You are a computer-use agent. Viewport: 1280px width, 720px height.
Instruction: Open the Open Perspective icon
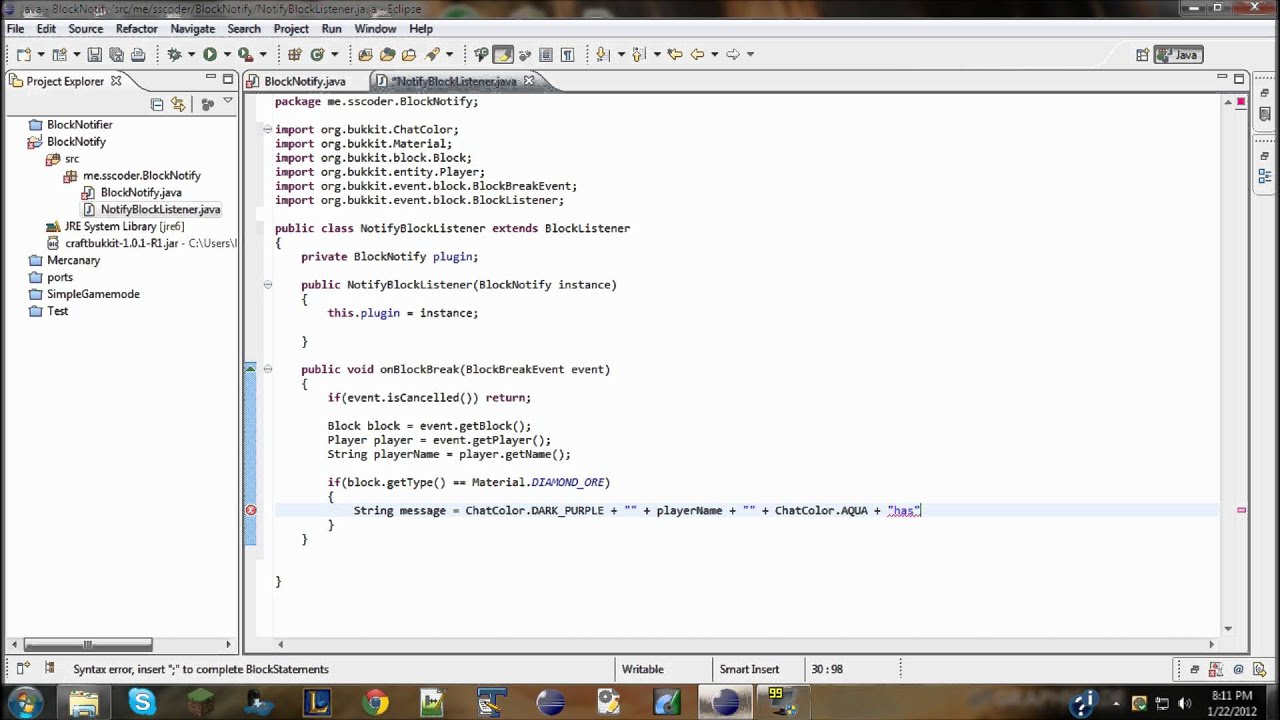tap(1142, 55)
